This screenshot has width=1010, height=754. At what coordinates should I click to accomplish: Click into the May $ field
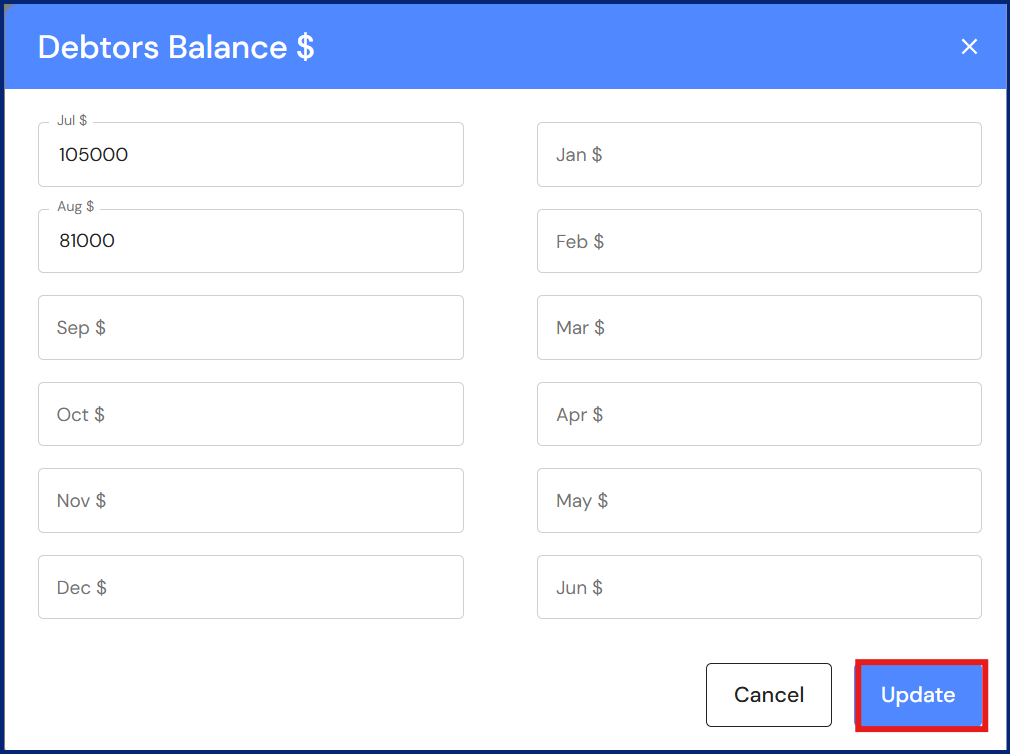758,501
